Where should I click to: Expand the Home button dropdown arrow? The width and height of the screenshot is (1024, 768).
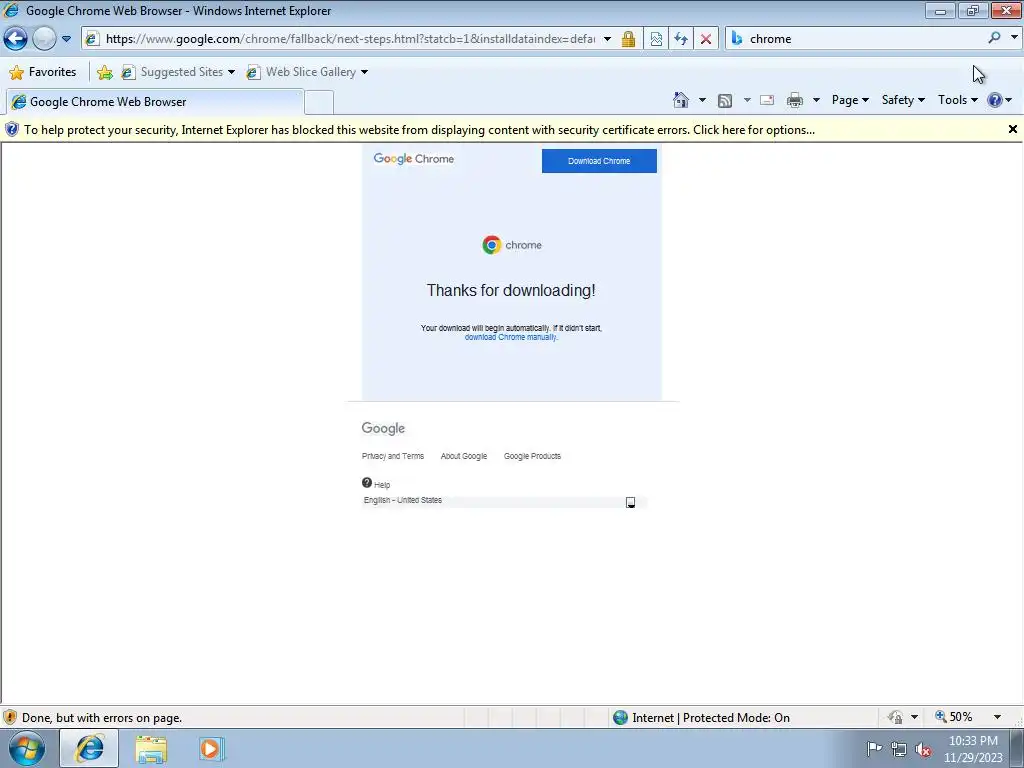pos(702,100)
